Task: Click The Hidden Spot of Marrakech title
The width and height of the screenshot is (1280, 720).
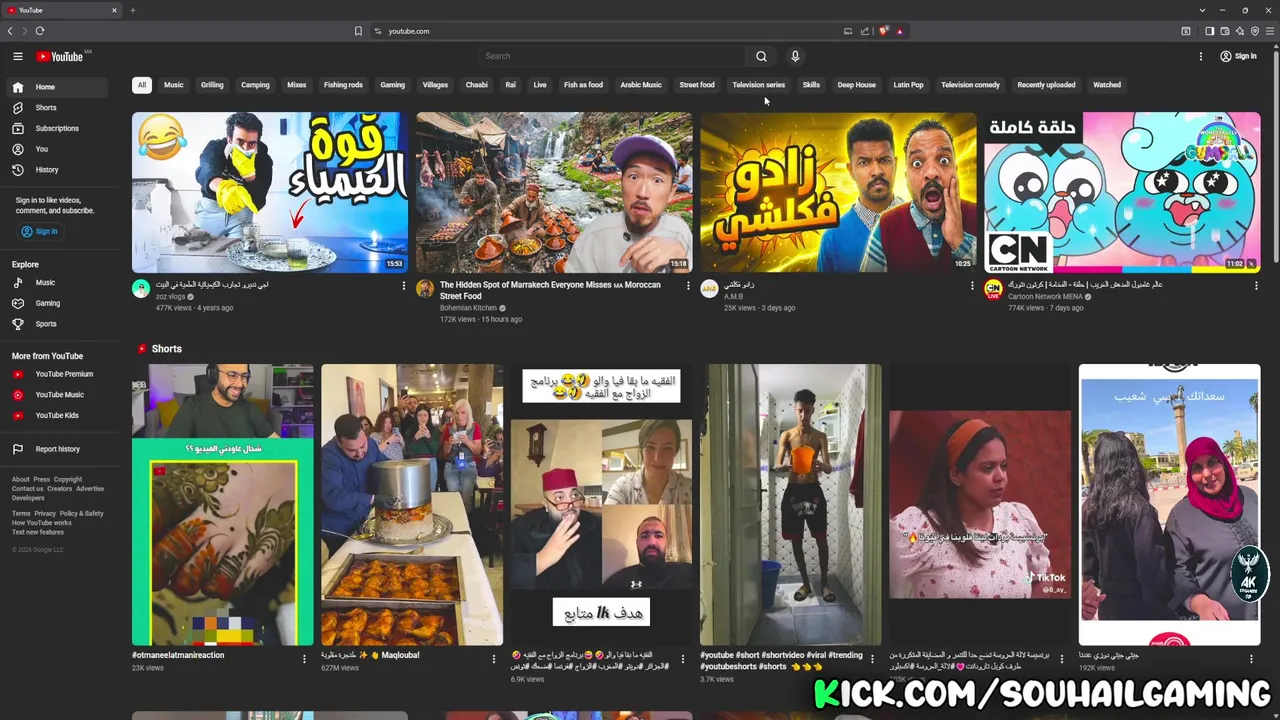Action: 550,290
